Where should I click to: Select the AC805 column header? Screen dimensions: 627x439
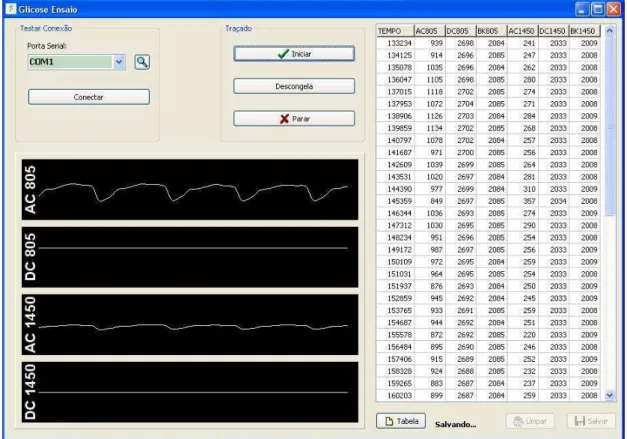click(x=429, y=31)
